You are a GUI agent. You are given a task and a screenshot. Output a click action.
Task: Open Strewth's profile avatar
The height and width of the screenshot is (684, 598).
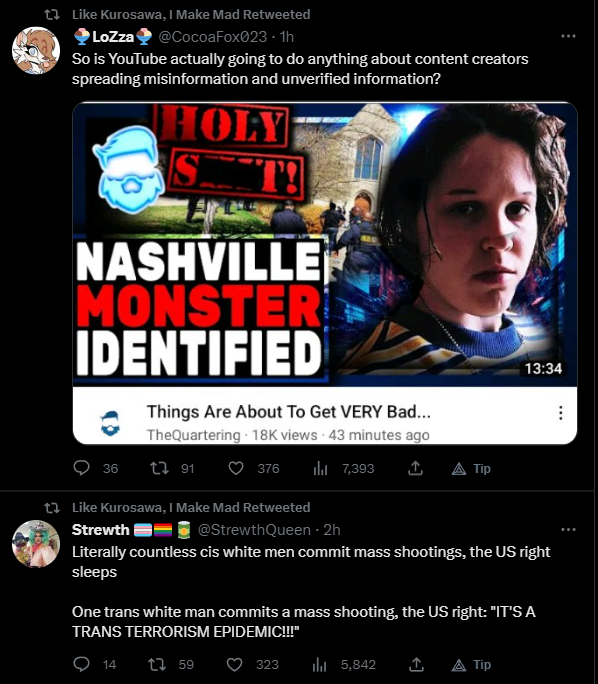(36, 544)
